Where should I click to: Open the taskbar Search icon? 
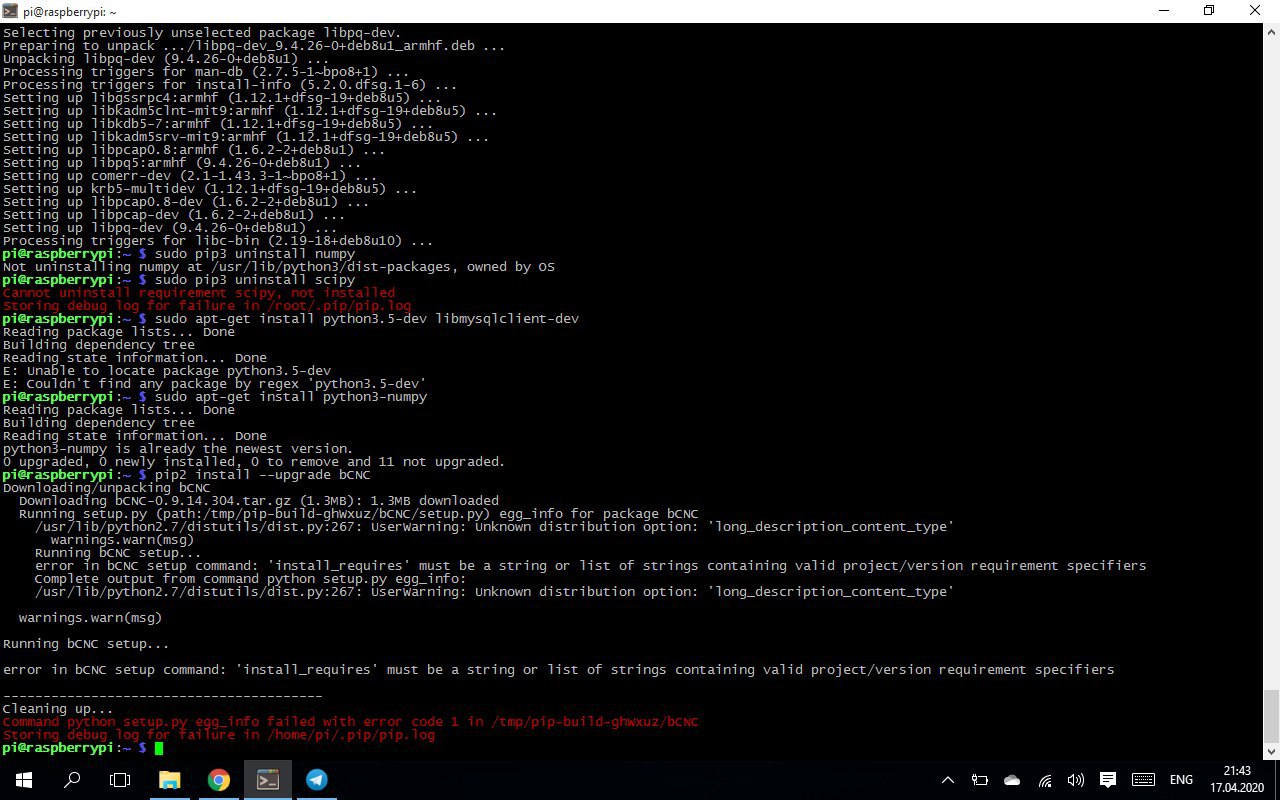click(72, 780)
